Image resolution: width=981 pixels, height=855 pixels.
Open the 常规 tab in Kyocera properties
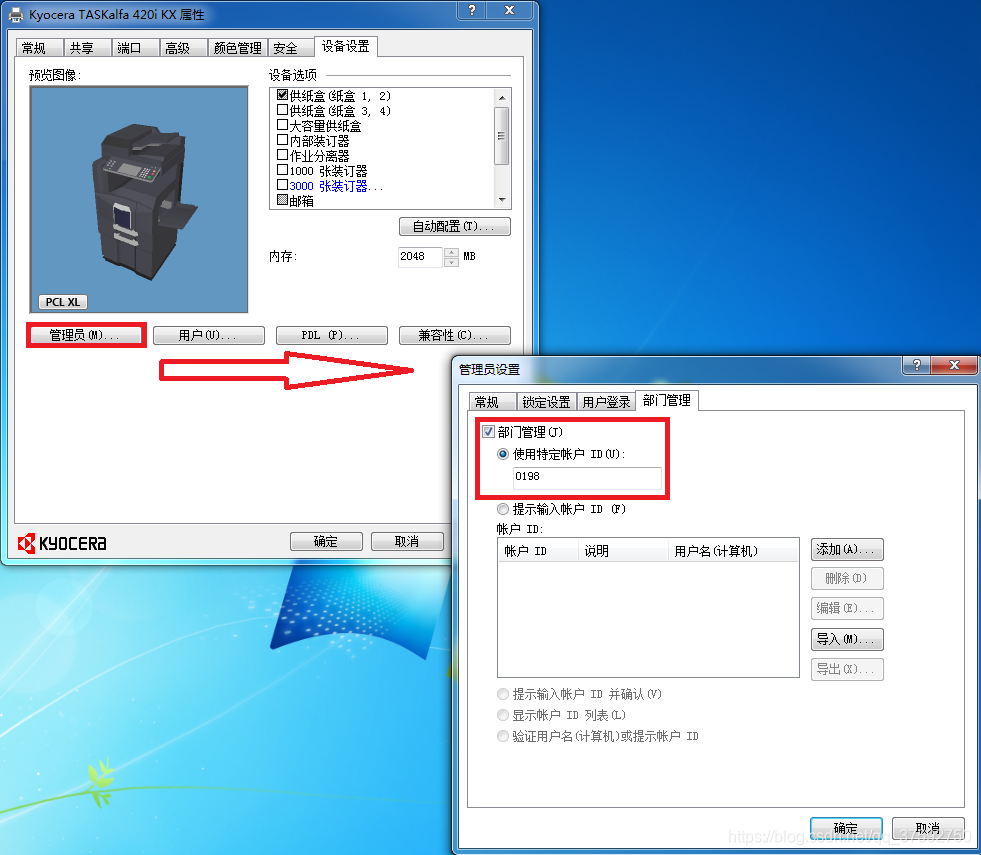[x=39, y=48]
